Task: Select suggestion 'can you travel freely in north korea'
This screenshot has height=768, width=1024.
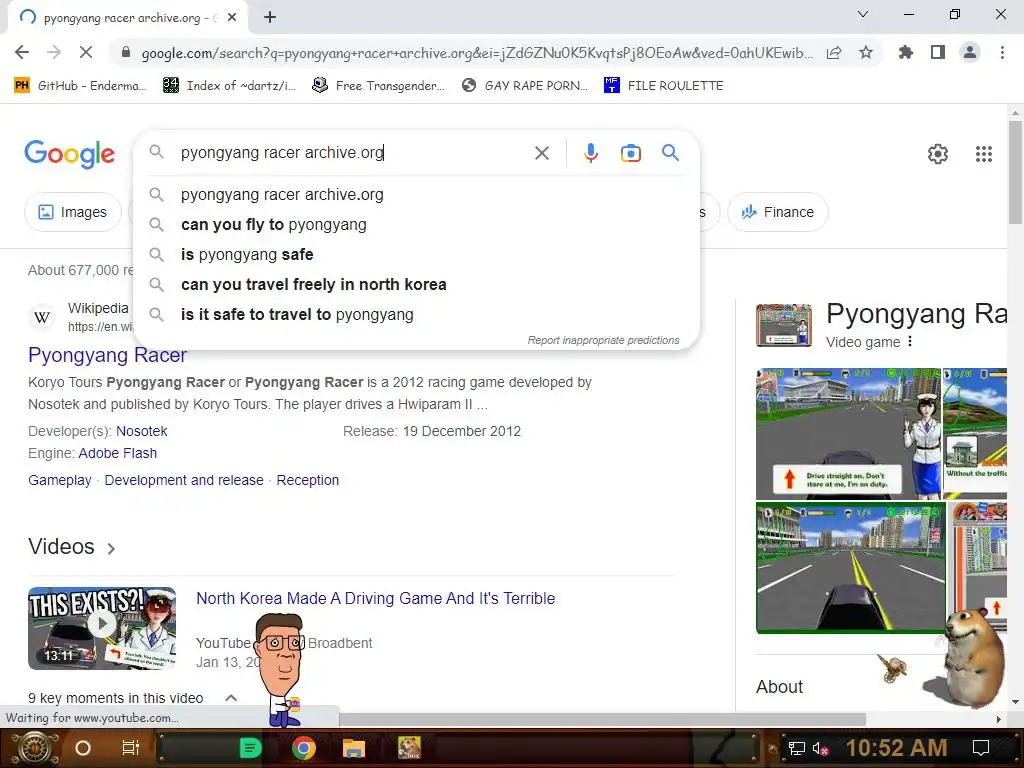Action: pyautogui.click(x=416, y=285)
